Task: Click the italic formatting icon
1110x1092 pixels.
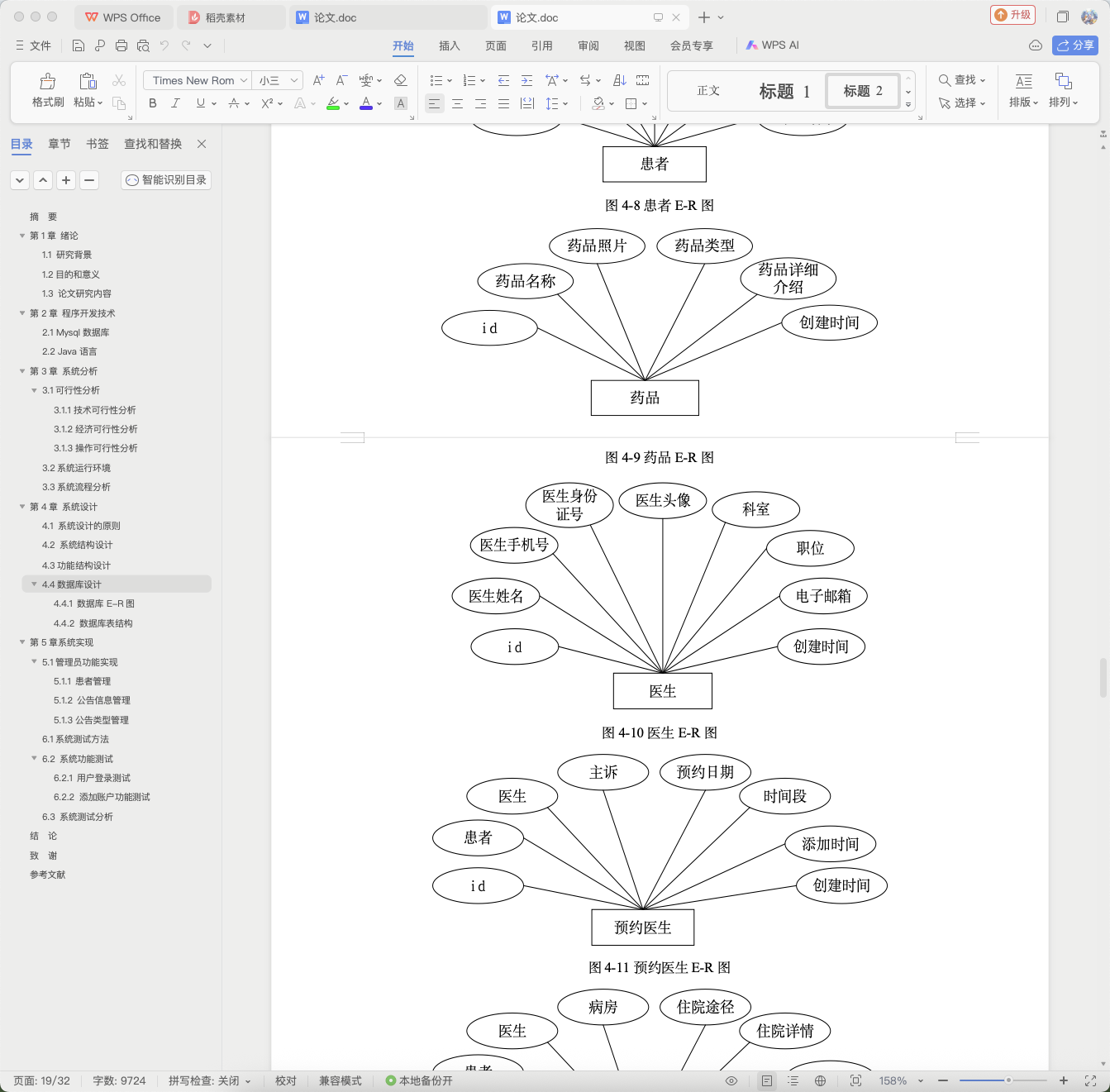Action: click(x=175, y=103)
